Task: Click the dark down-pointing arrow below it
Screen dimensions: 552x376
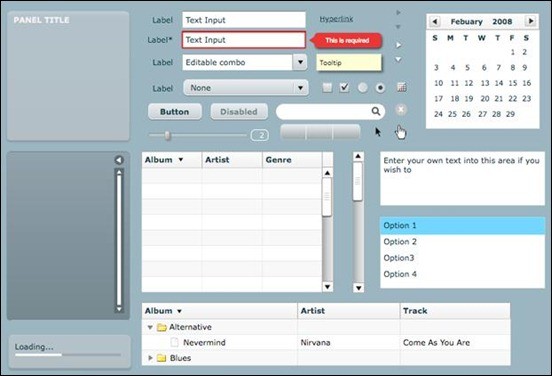Action: coord(398,27)
